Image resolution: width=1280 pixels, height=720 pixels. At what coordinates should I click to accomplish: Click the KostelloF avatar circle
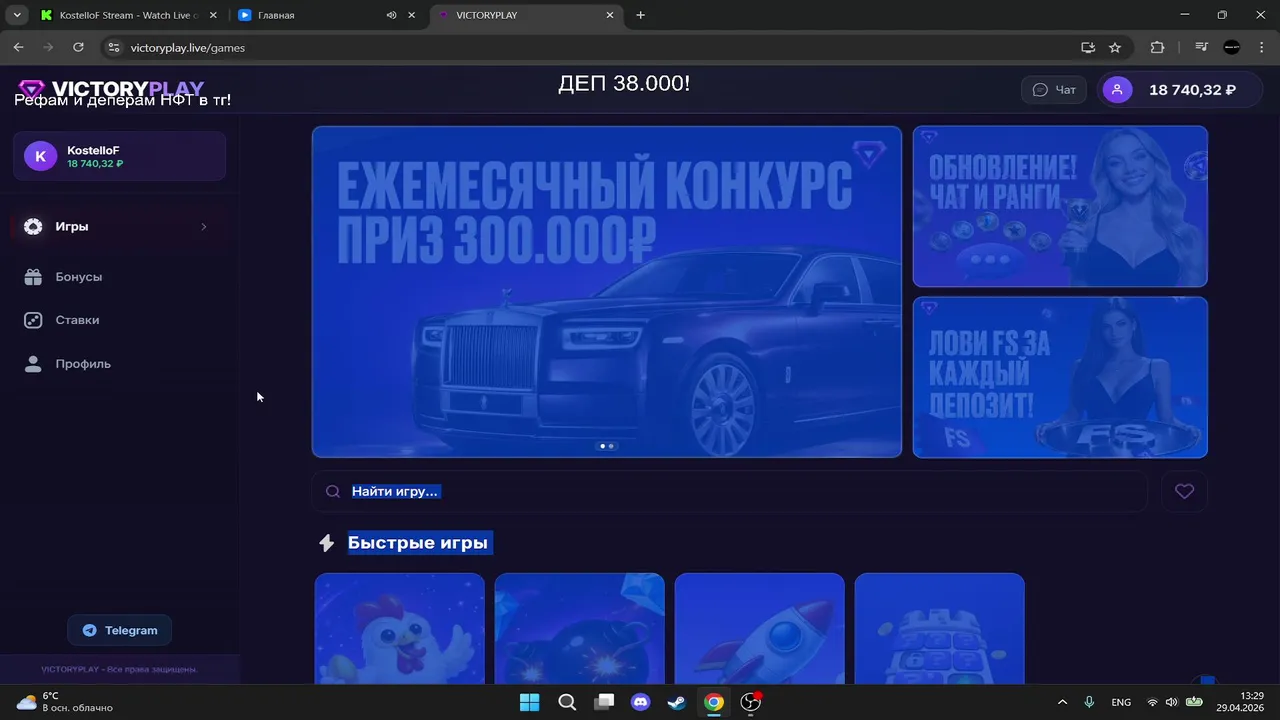tap(40, 156)
